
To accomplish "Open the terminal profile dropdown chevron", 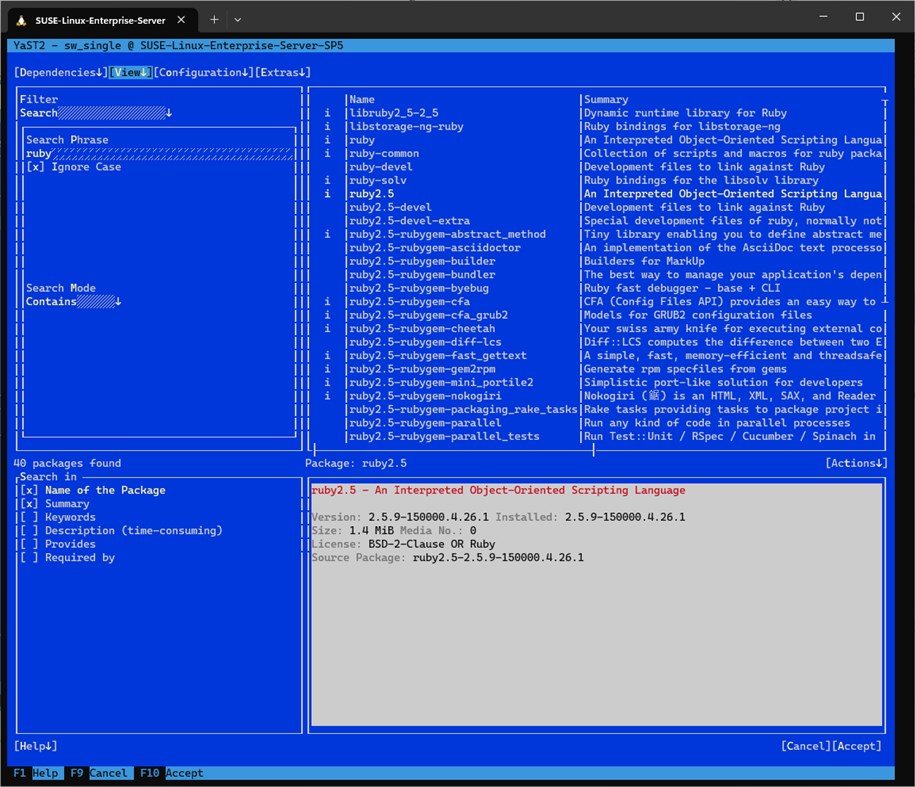I will tap(238, 20).
